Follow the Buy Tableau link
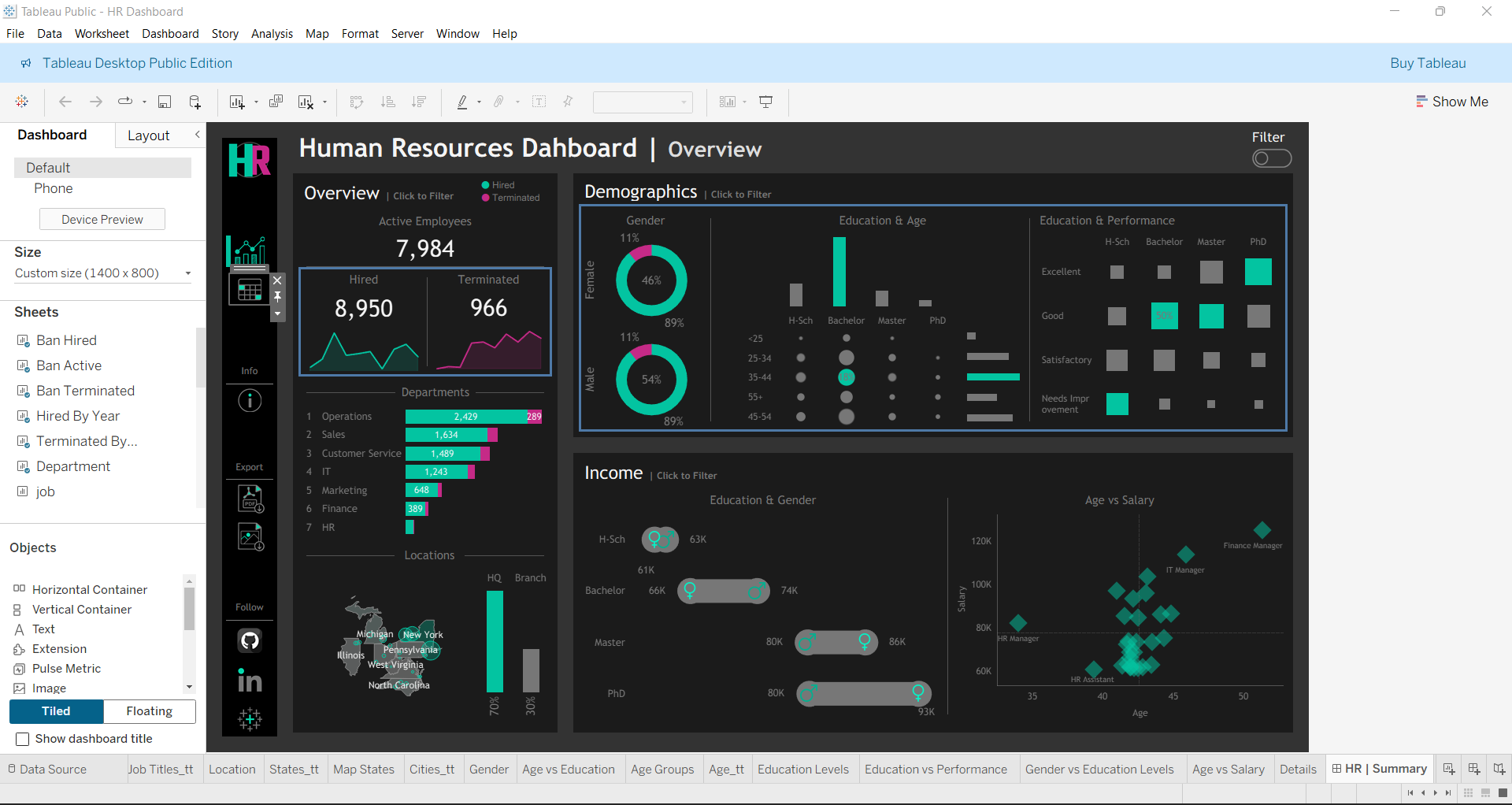1512x805 pixels. click(1428, 63)
